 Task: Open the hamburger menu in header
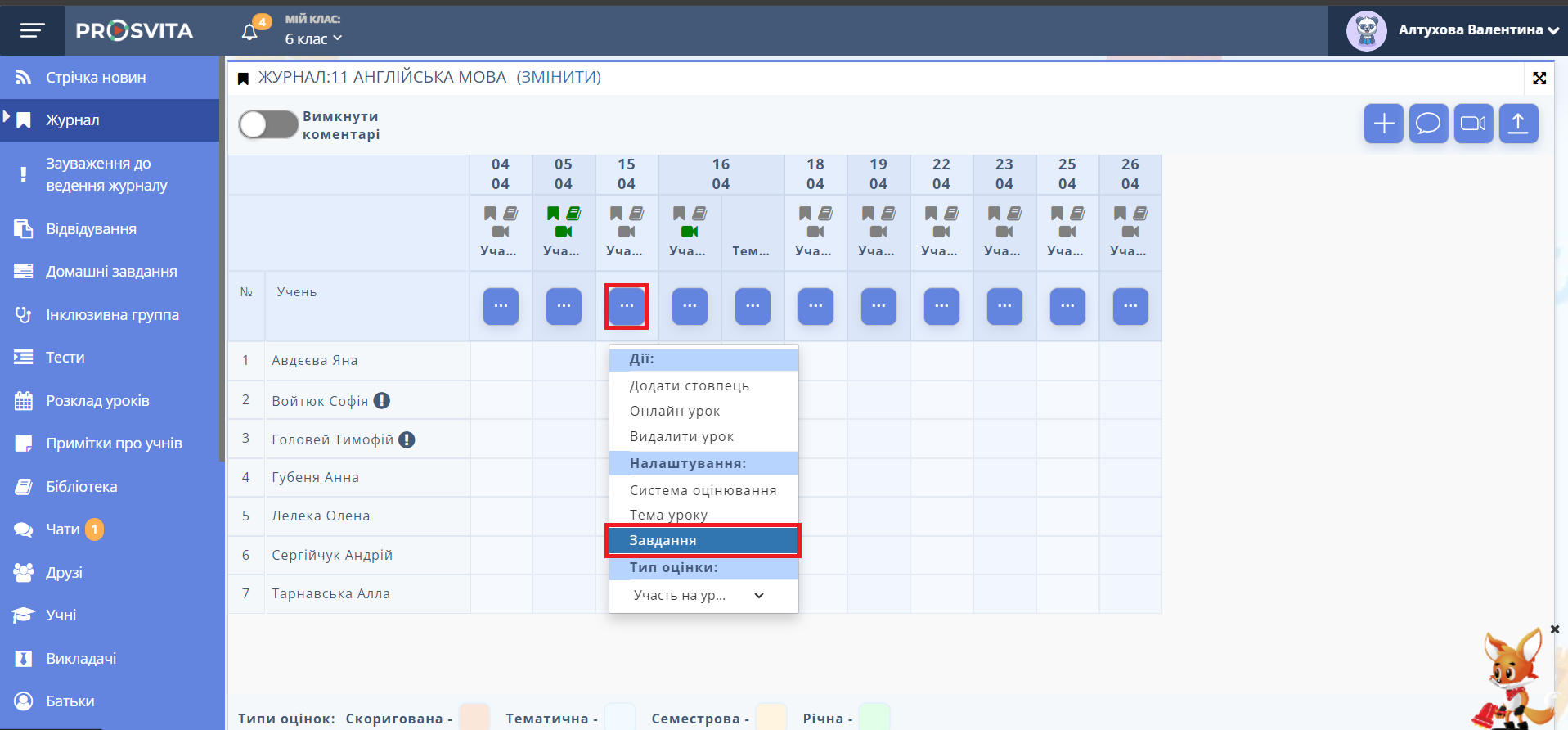[x=32, y=31]
